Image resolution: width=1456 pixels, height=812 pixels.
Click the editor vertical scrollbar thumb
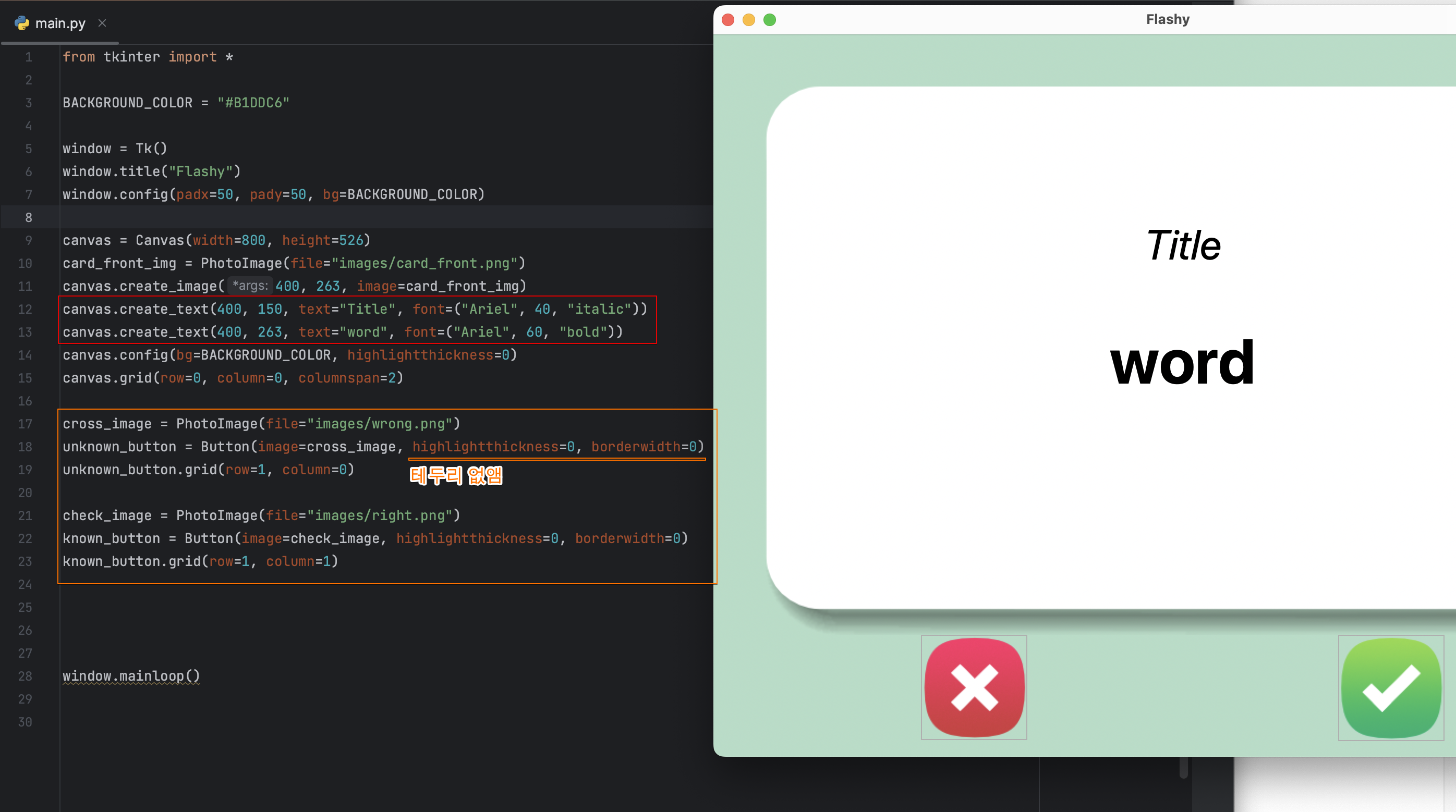pyautogui.click(x=1184, y=767)
